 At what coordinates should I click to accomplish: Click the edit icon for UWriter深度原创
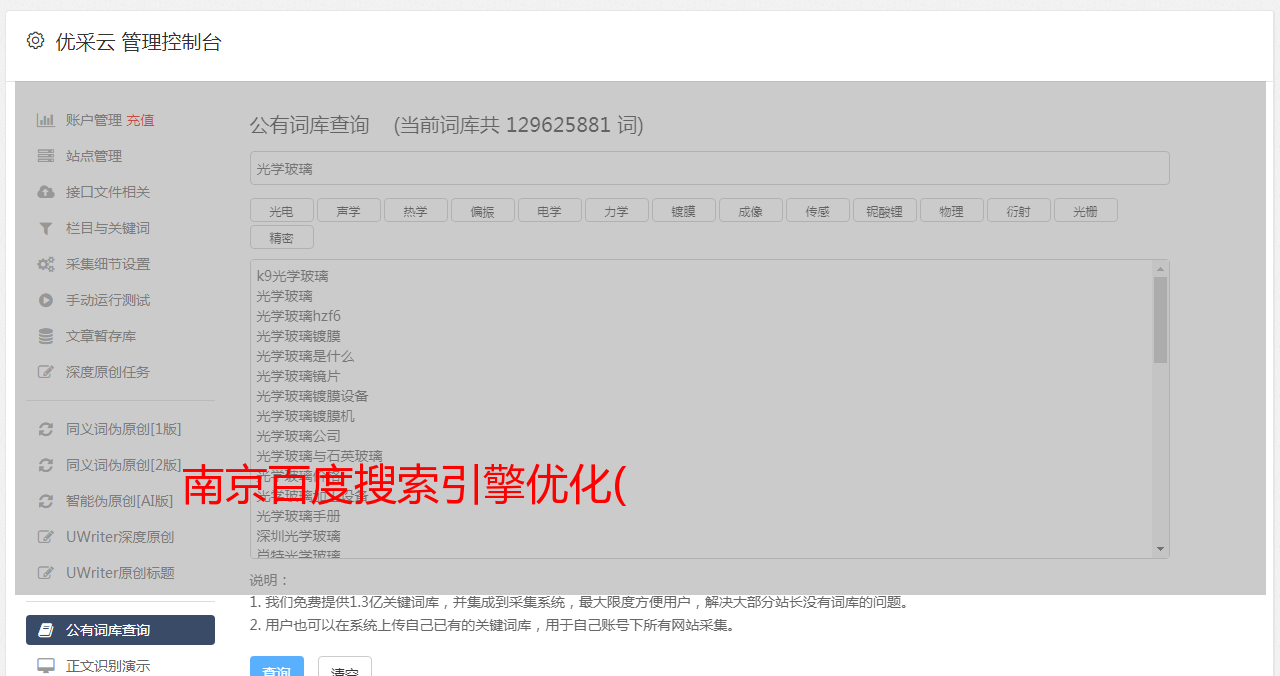point(46,537)
